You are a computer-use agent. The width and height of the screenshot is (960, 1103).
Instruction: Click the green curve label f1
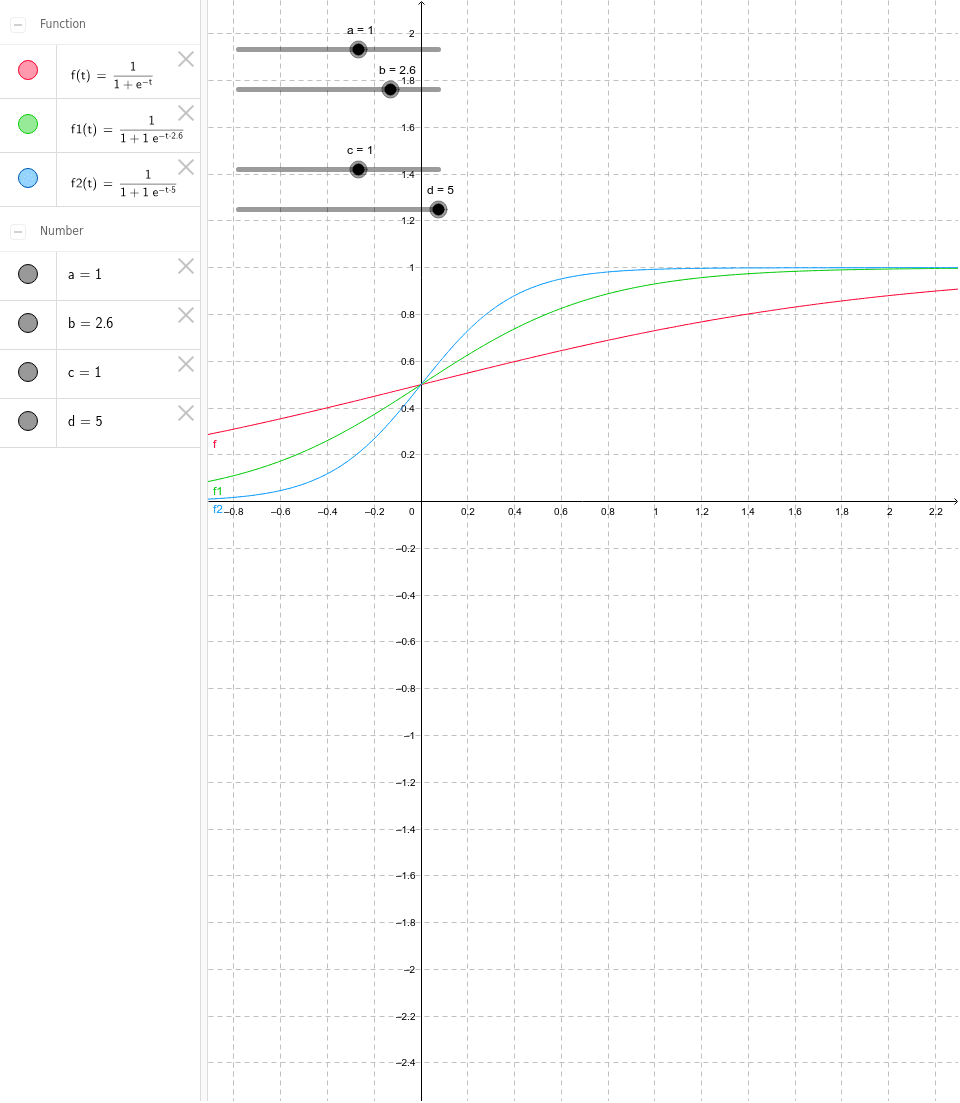coord(217,491)
